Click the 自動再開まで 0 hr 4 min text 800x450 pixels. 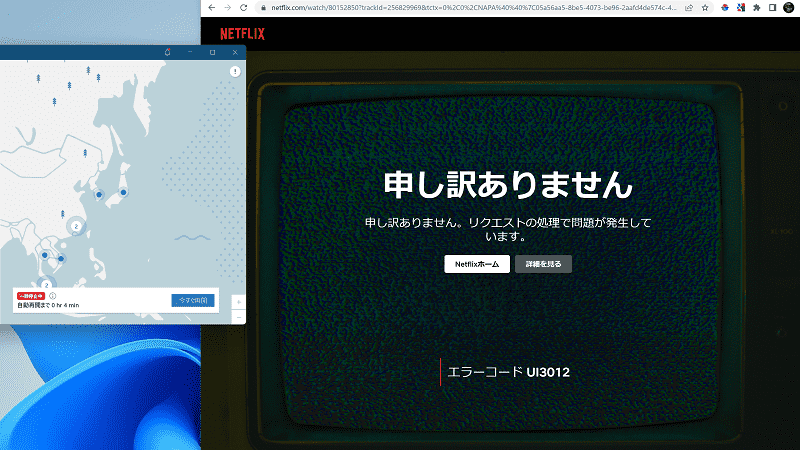(x=48, y=305)
